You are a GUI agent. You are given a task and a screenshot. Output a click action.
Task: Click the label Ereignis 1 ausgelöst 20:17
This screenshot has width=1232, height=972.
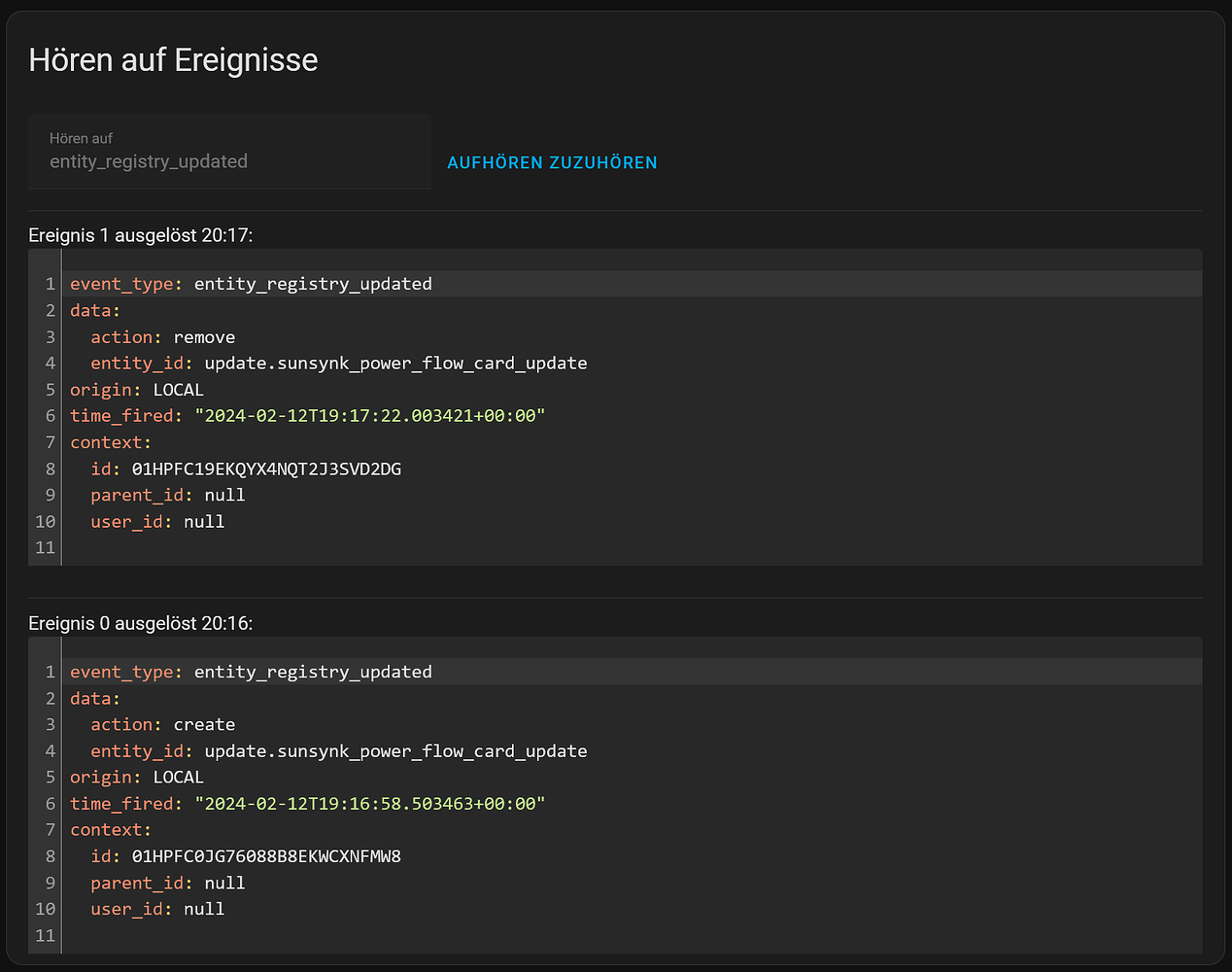tap(141, 234)
